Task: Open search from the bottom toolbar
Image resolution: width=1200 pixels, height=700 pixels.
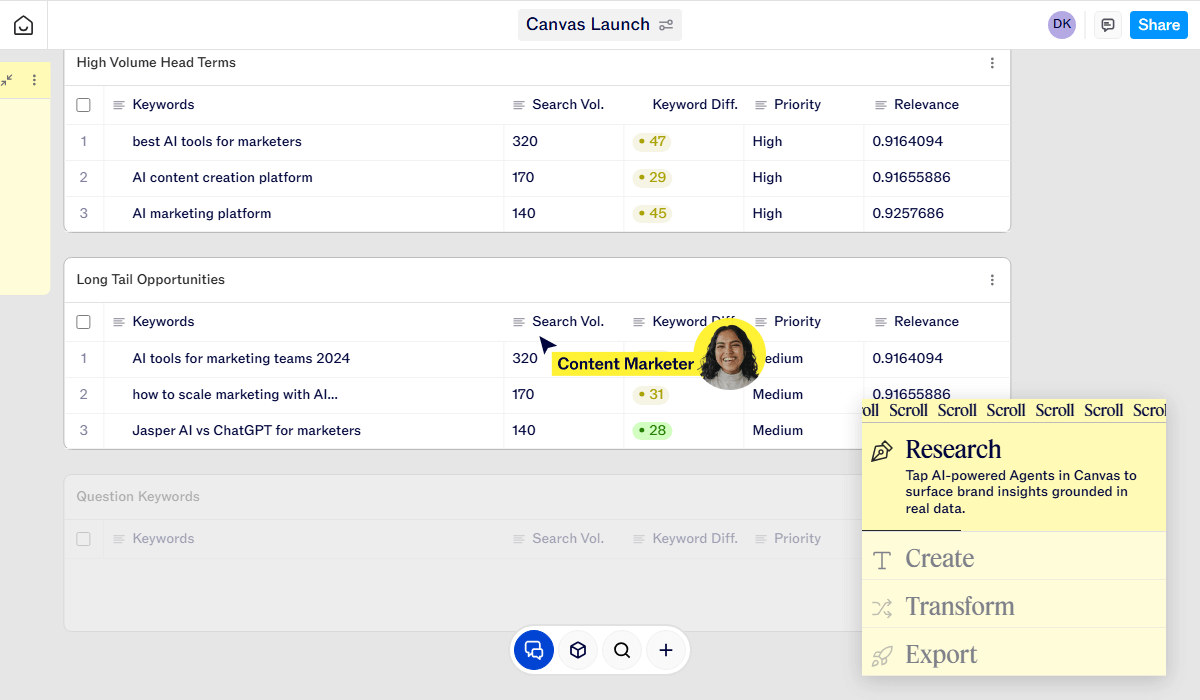Action: click(x=622, y=650)
